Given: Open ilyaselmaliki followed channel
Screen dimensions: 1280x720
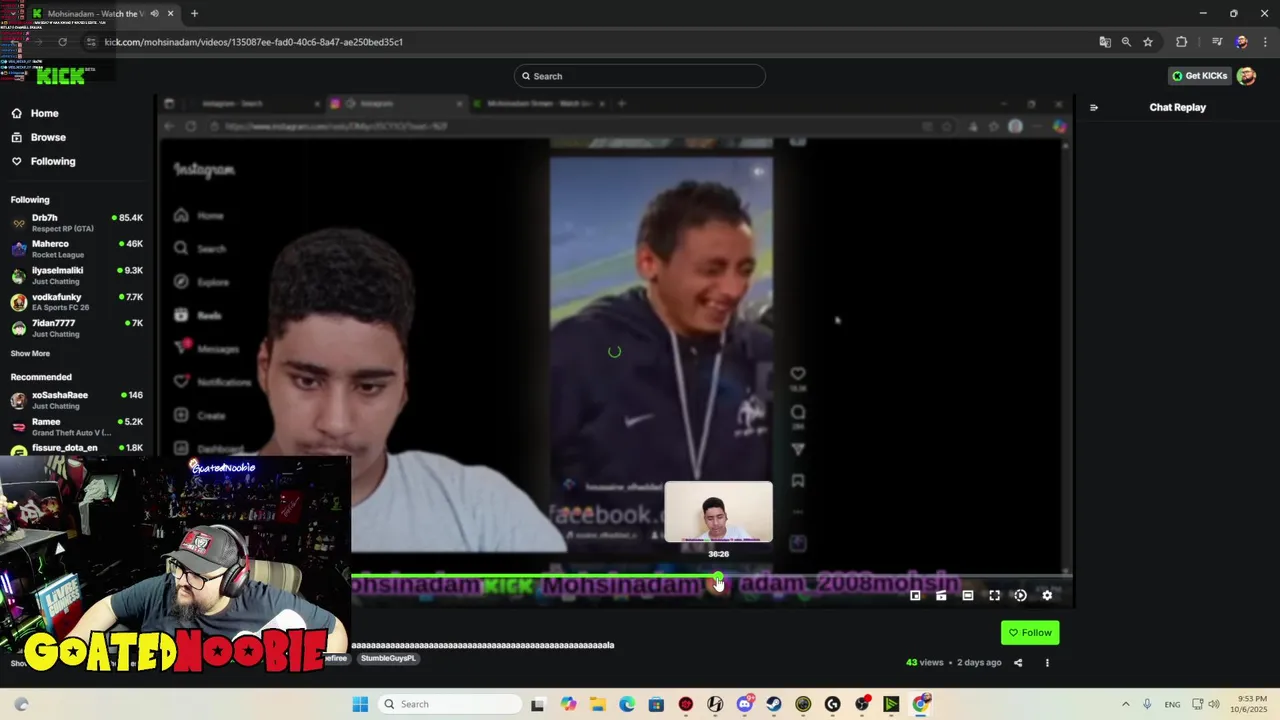Looking at the screenshot, I should [77, 275].
